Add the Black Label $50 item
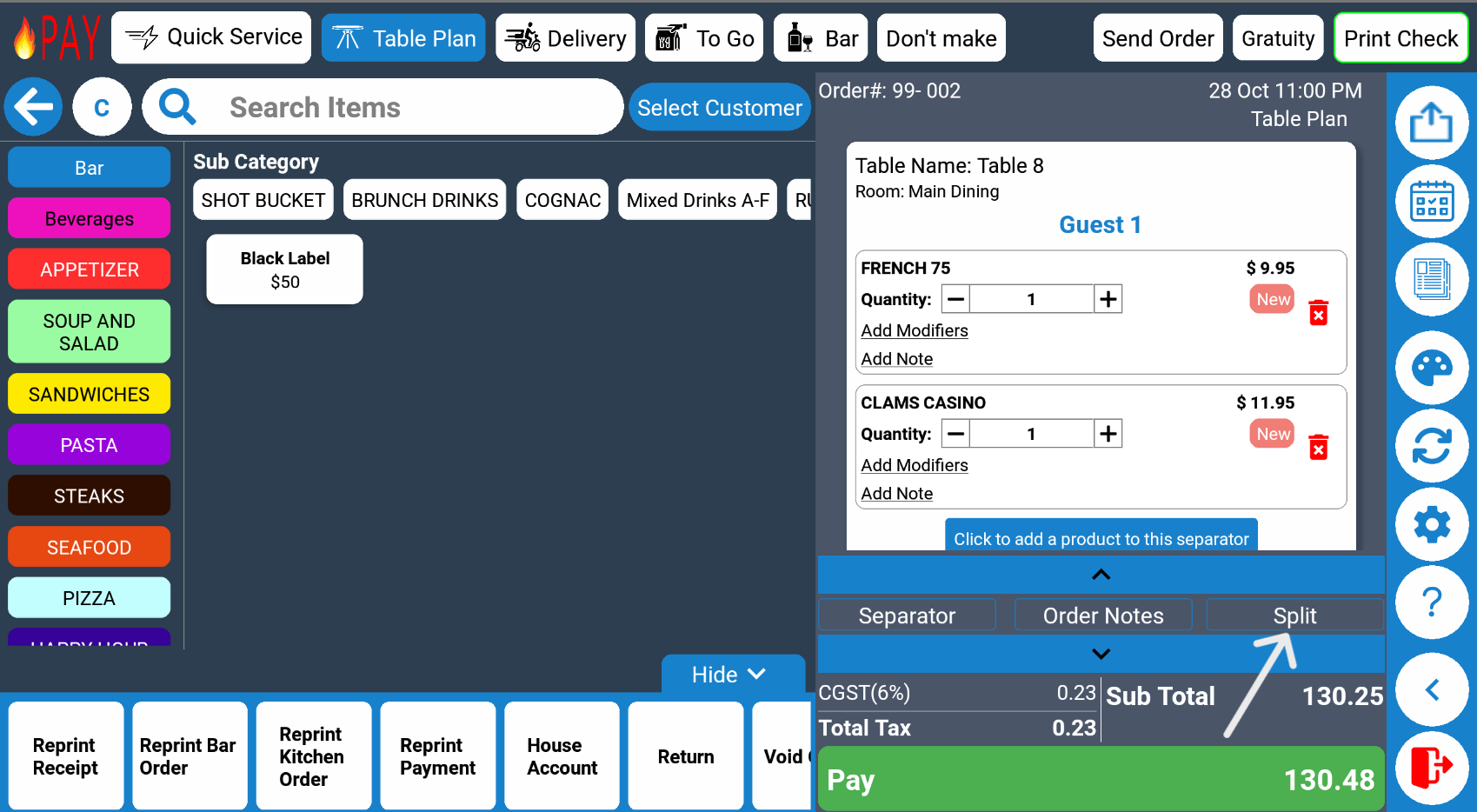This screenshot has width=1477, height=812. tap(284, 270)
